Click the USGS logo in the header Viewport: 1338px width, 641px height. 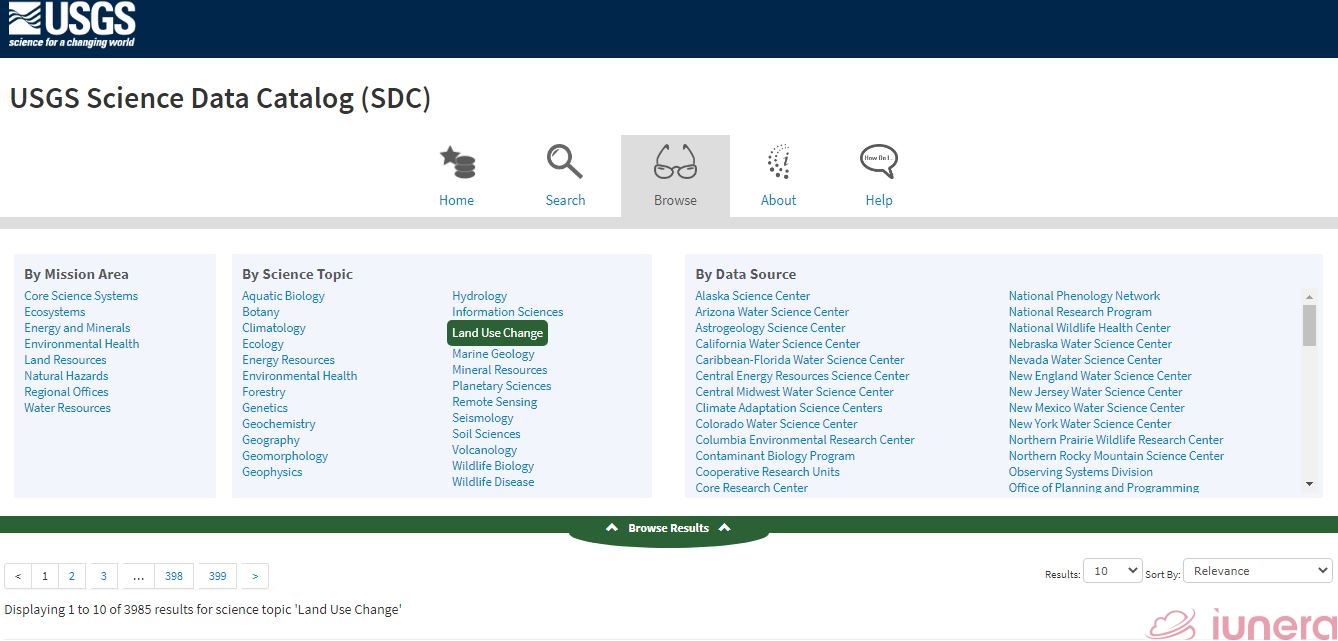70,22
